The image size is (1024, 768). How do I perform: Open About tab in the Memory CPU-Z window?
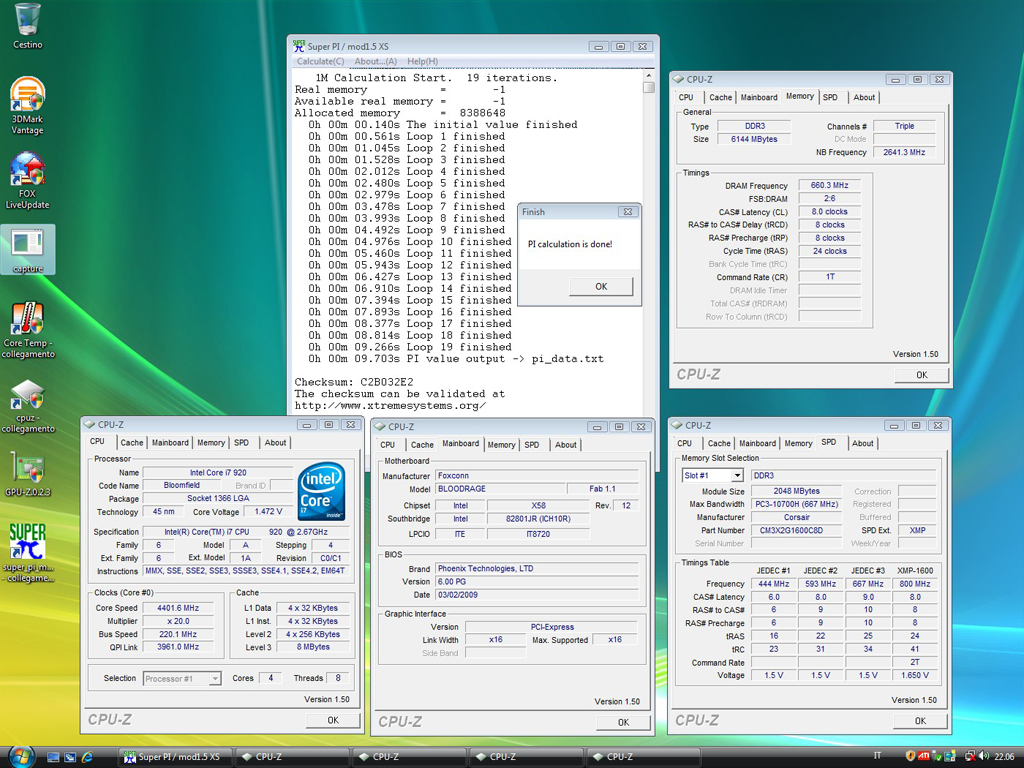coord(864,97)
